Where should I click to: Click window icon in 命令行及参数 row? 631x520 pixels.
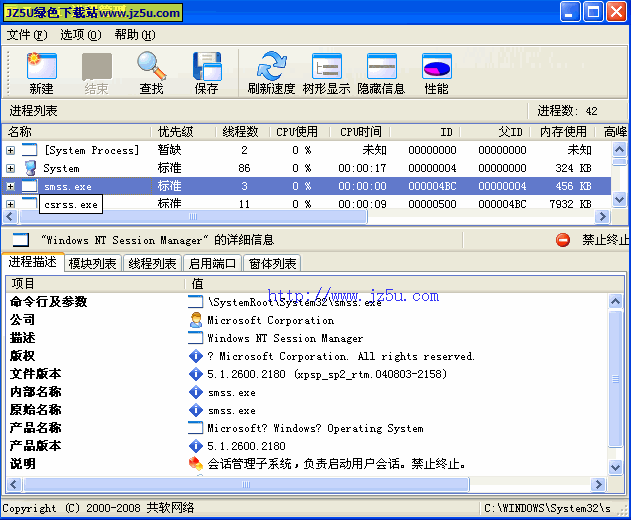(x=196, y=302)
